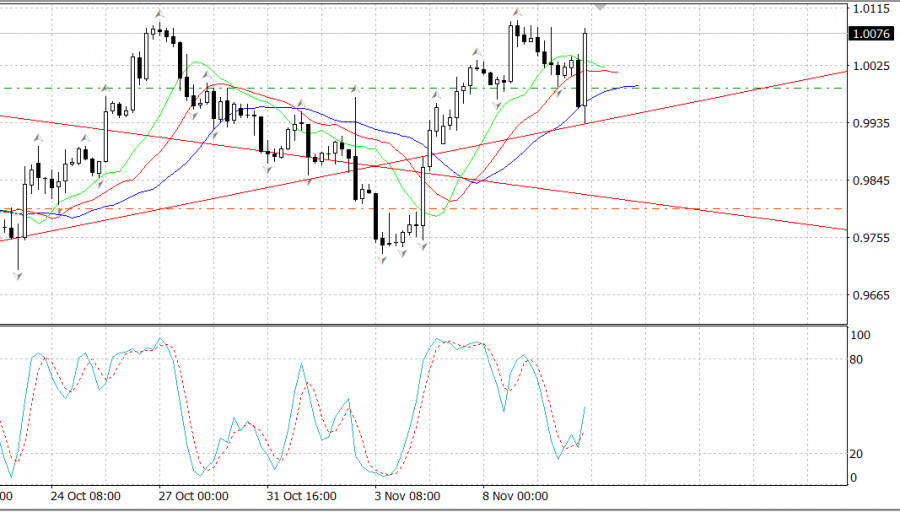Click the 27 Oct 00:00 time label
Image resolution: width=900 pixels, height=512 pixels.
pyautogui.click(x=193, y=496)
